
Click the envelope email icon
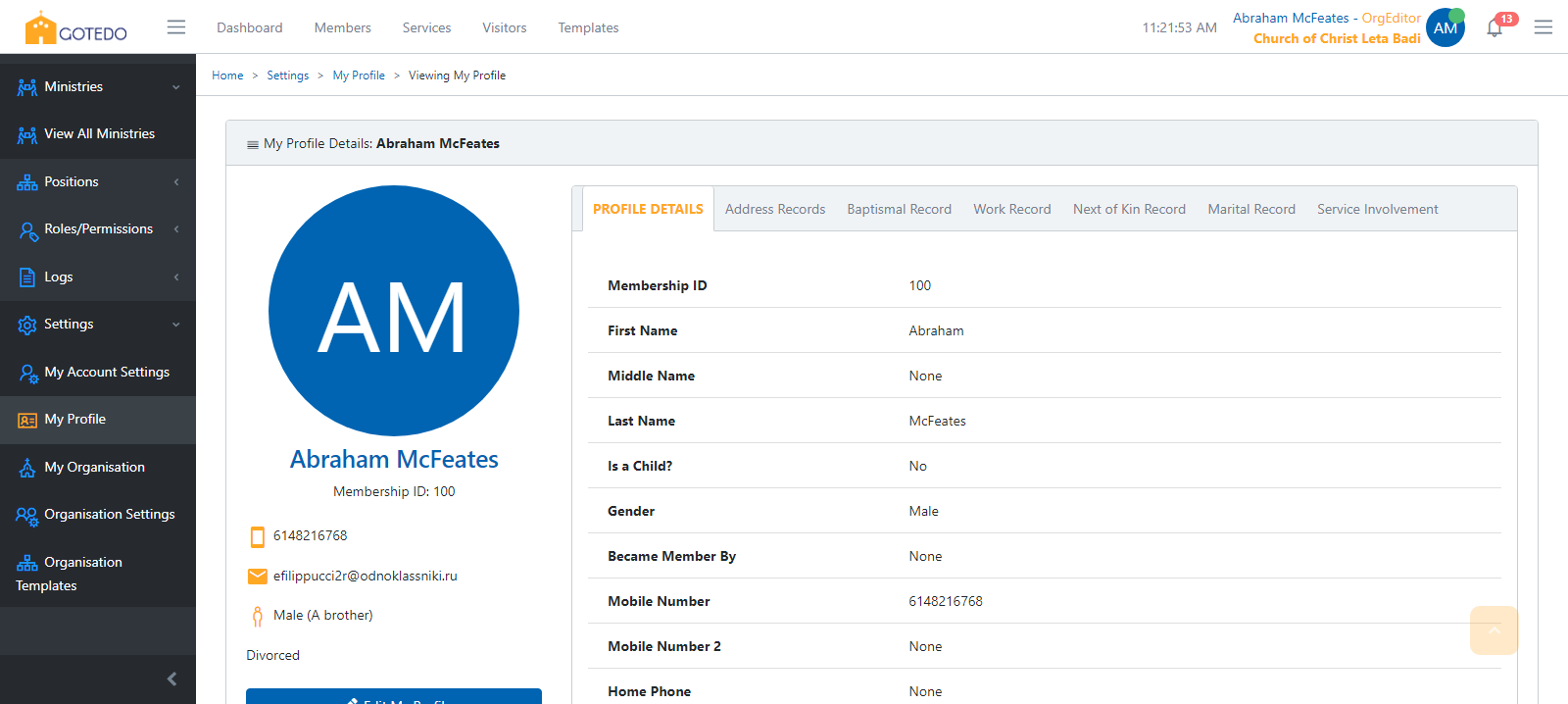[x=258, y=577]
